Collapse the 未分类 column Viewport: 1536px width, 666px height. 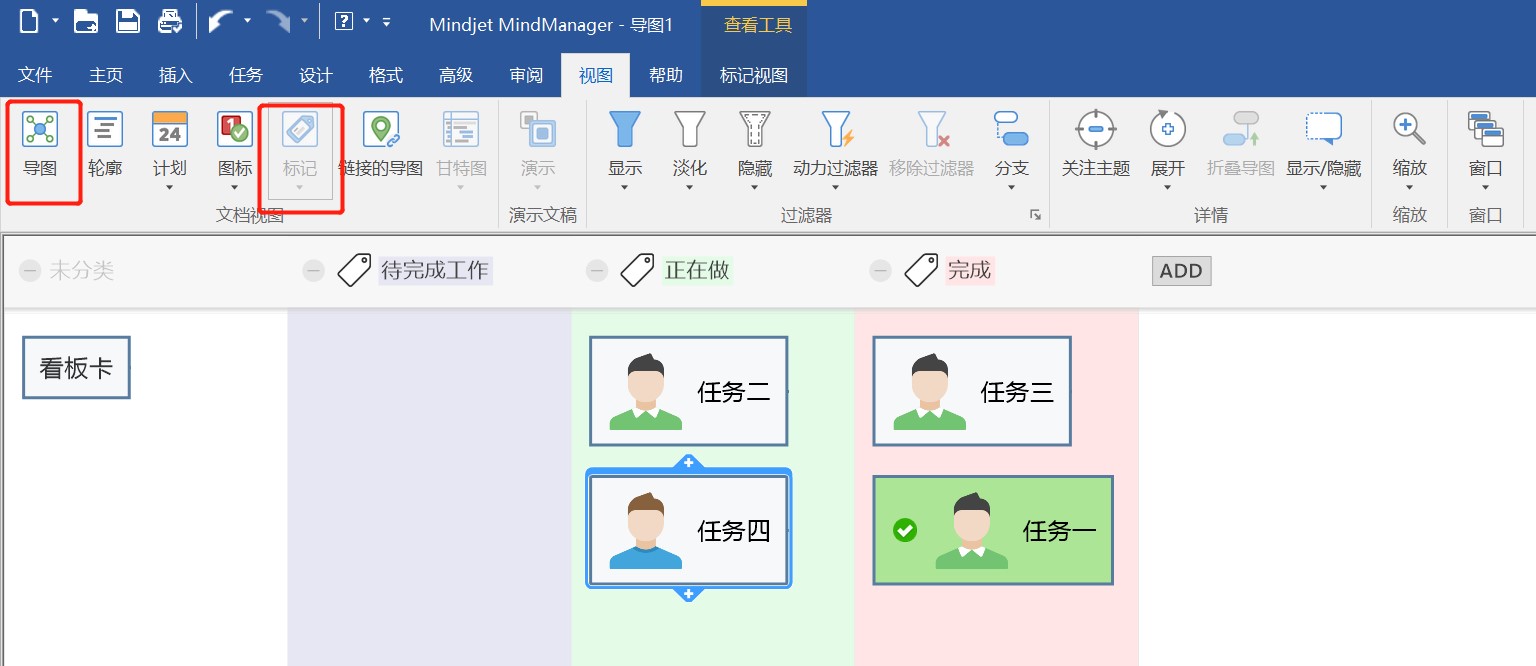(x=29, y=270)
